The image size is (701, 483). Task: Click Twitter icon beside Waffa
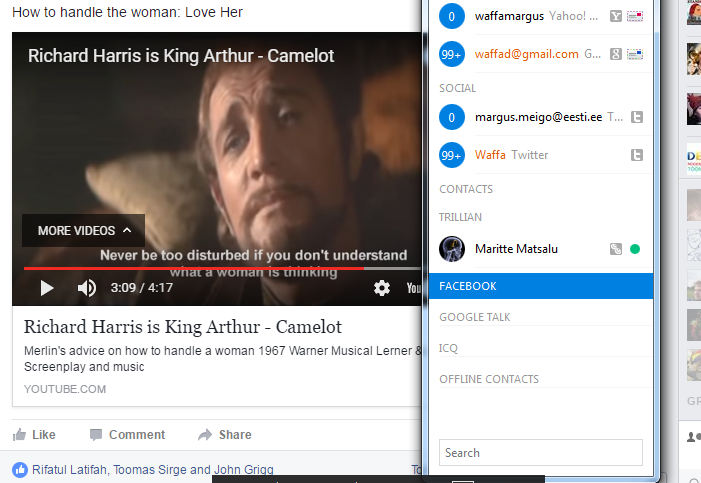637,155
